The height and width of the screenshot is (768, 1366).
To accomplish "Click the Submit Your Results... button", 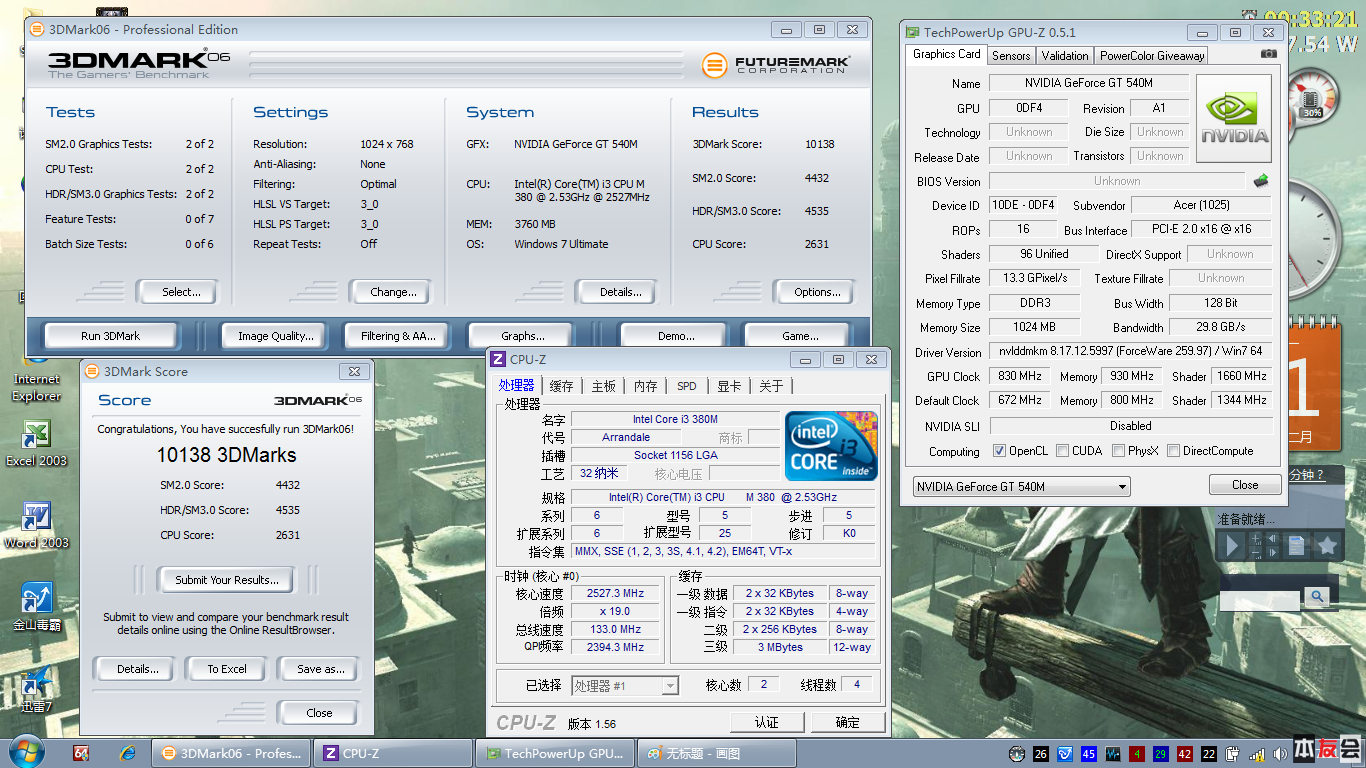I will click(x=226, y=580).
